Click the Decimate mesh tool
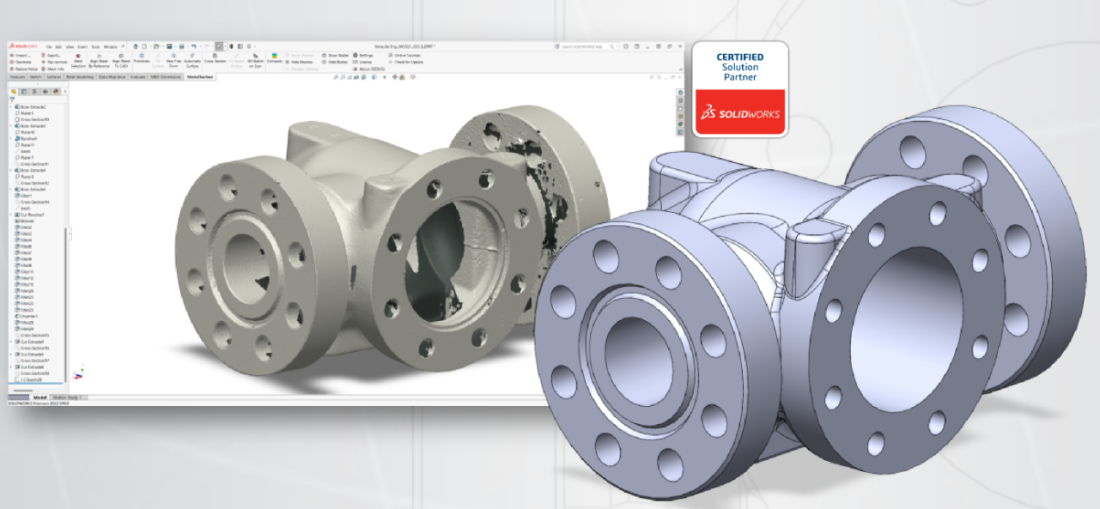 tap(21, 62)
